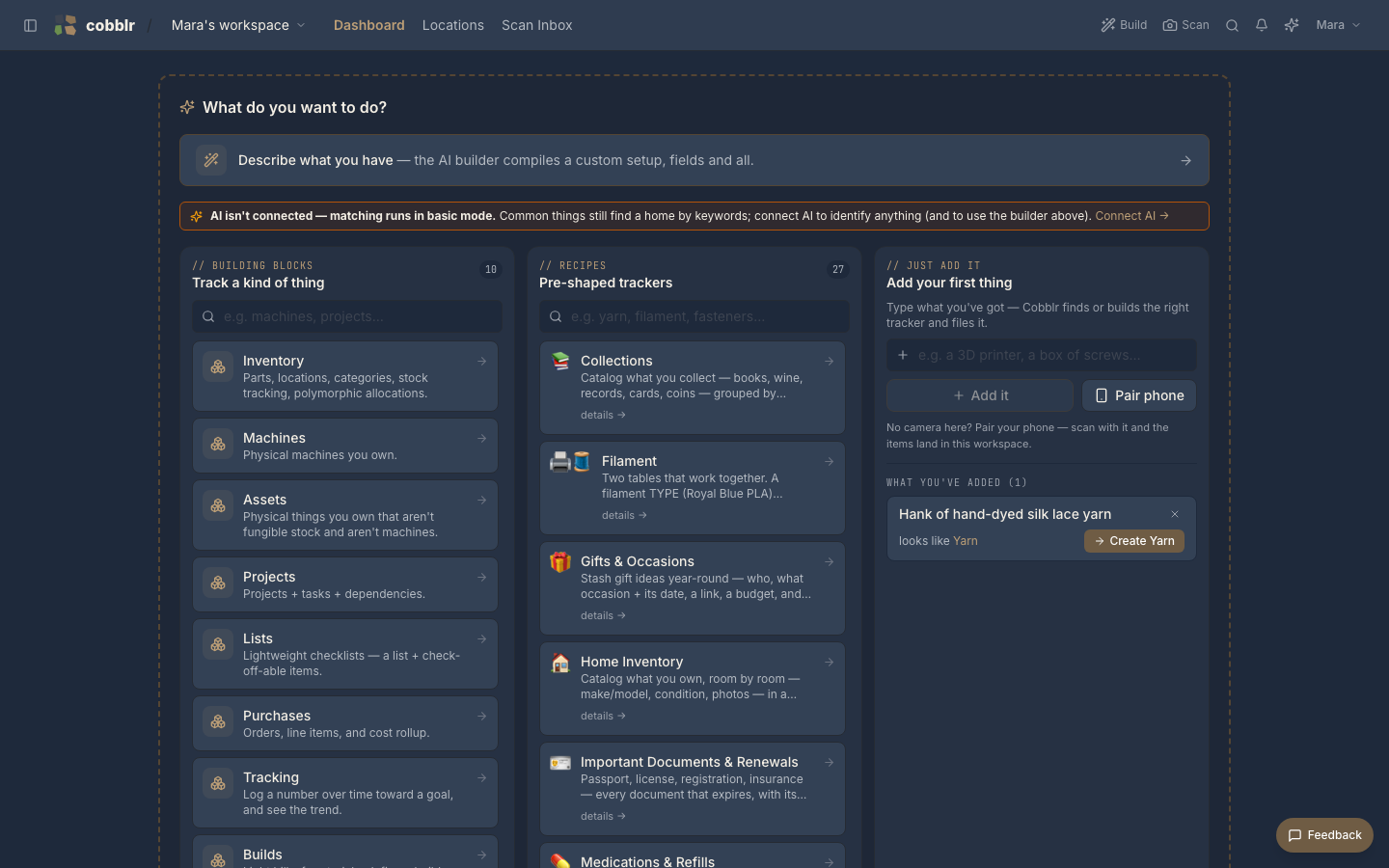This screenshot has height=868, width=1389.
Task: Click arrow on Machines card
Action: [482, 438]
